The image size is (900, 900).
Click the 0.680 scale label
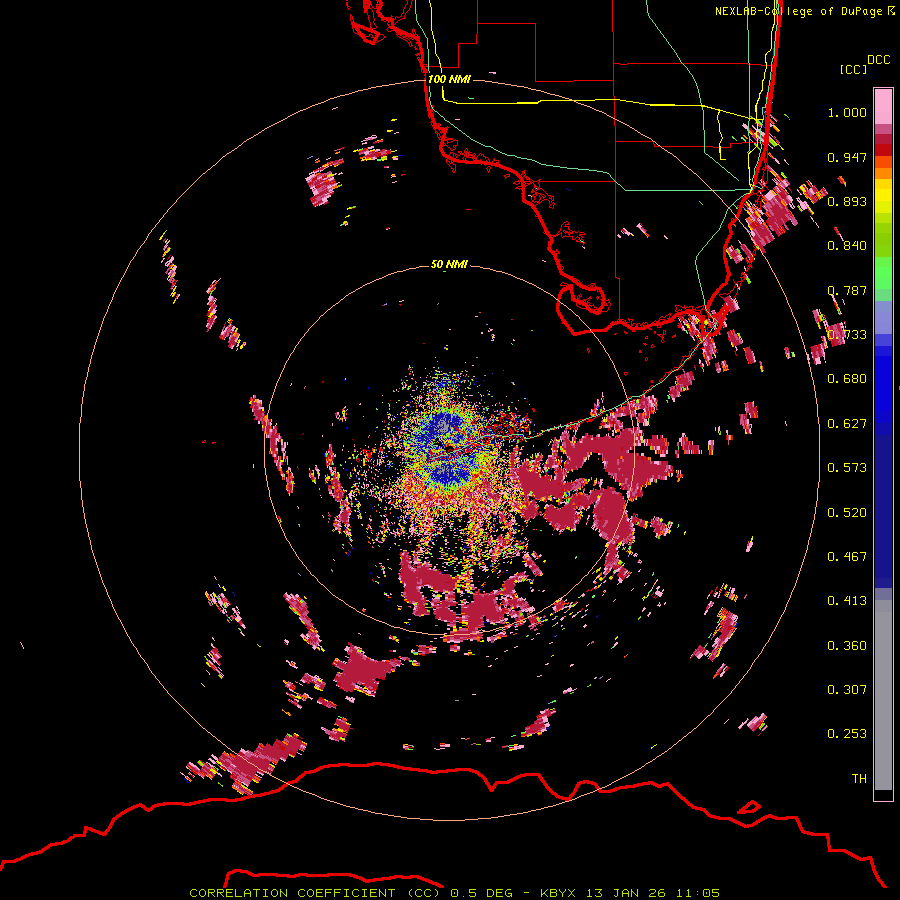pyautogui.click(x=847, y=379)
